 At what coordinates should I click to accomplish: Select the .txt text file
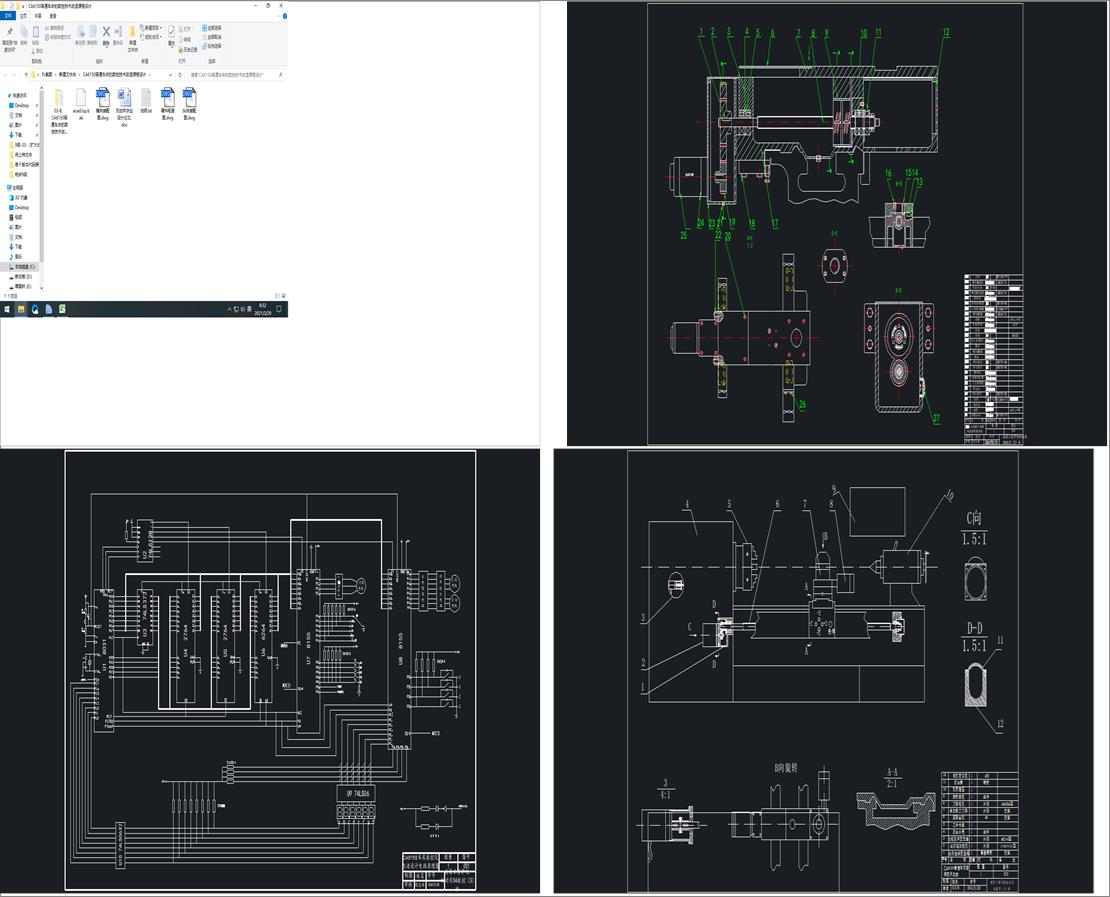147,100
